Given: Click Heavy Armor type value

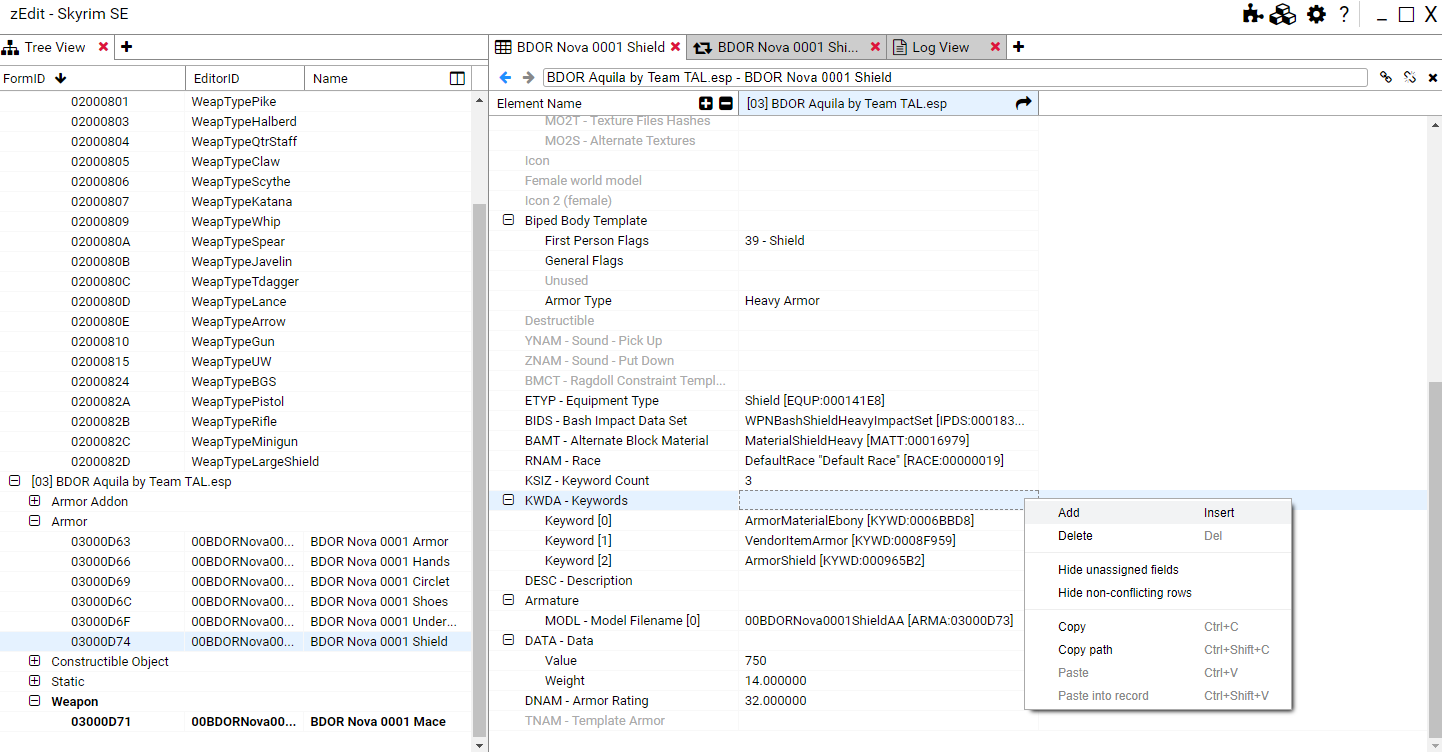Looking at the screenshot, I should click(x=782, y=300).
